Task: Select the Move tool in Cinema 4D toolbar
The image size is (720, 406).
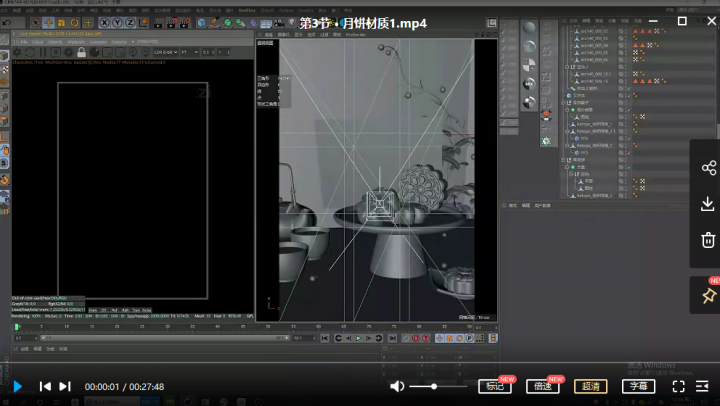Action: [48, 23]
